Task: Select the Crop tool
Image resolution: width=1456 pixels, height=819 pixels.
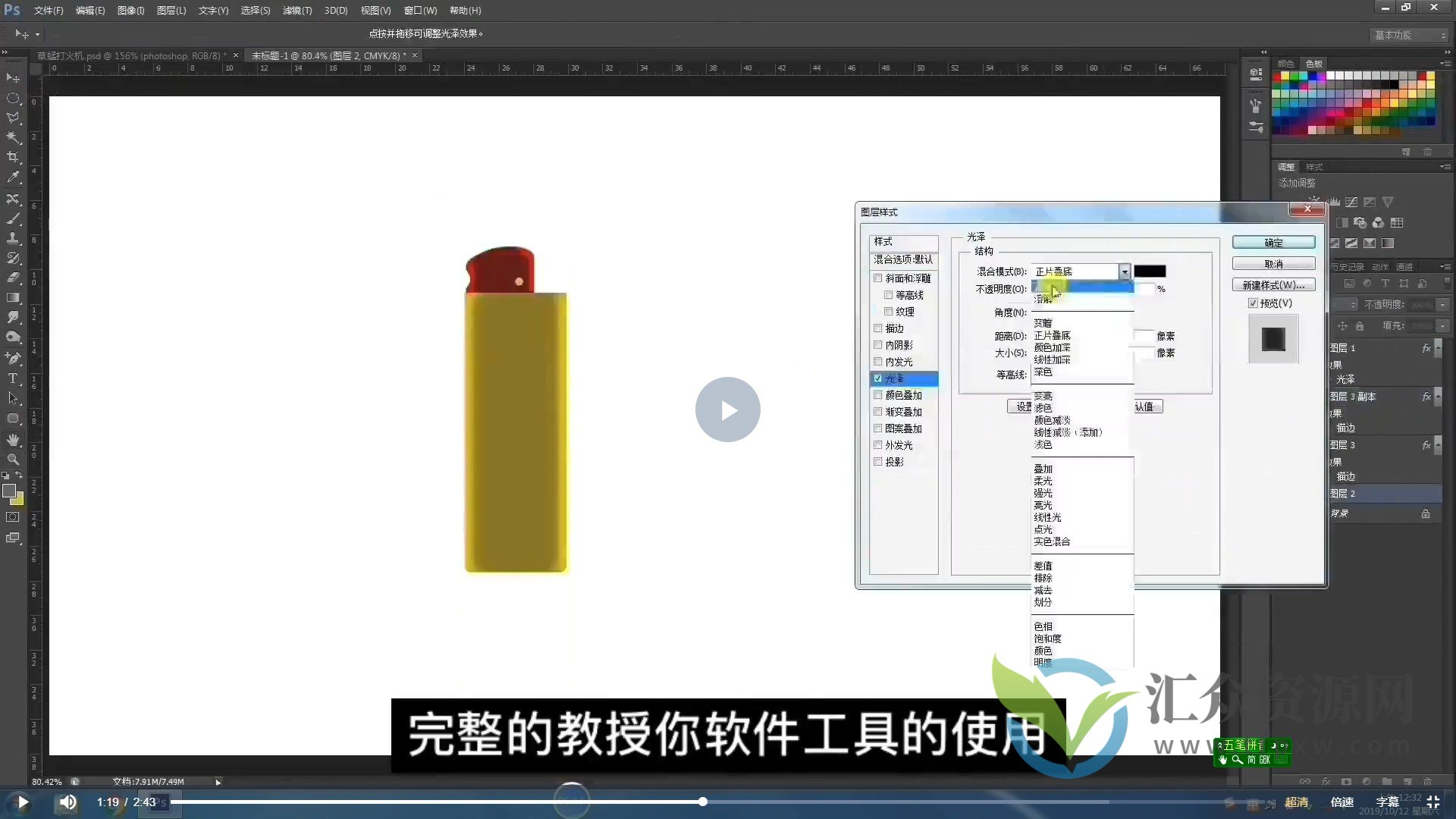Action: tap(14, 156)
